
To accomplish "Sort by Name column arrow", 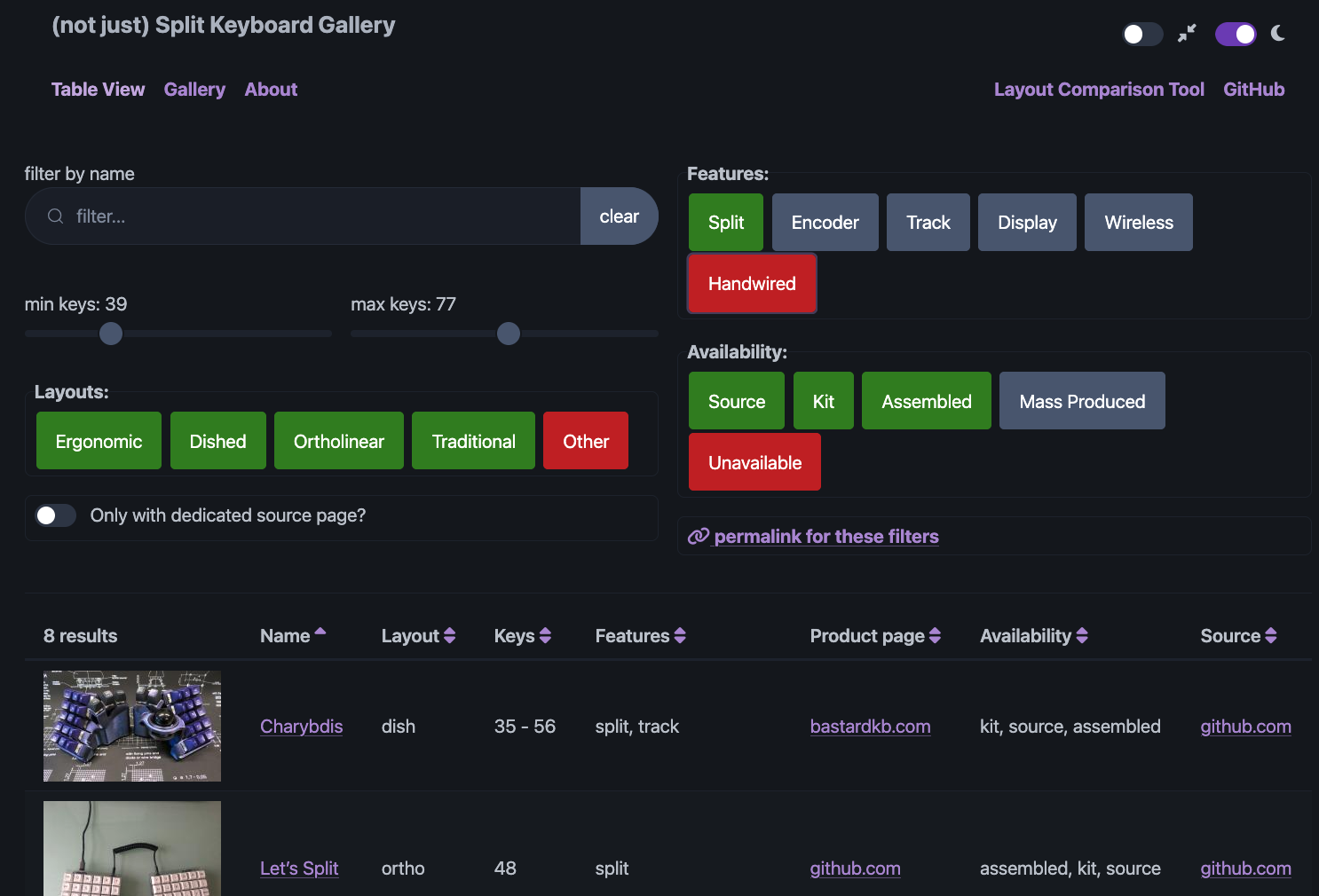I will coord(320,633).
